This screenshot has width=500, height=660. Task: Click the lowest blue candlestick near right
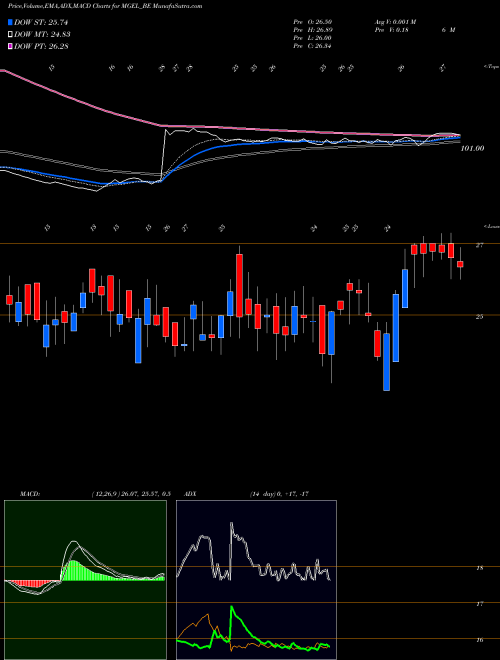pyautogui.click(x=386, y=362)
